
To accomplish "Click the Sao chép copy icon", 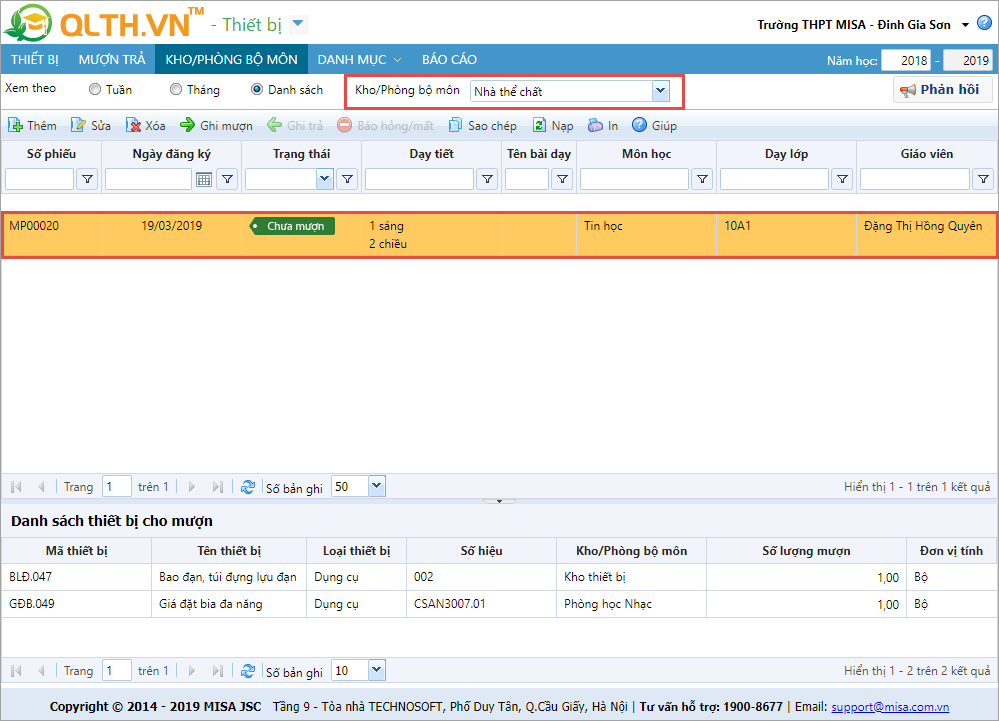I will tap(455, 125).
